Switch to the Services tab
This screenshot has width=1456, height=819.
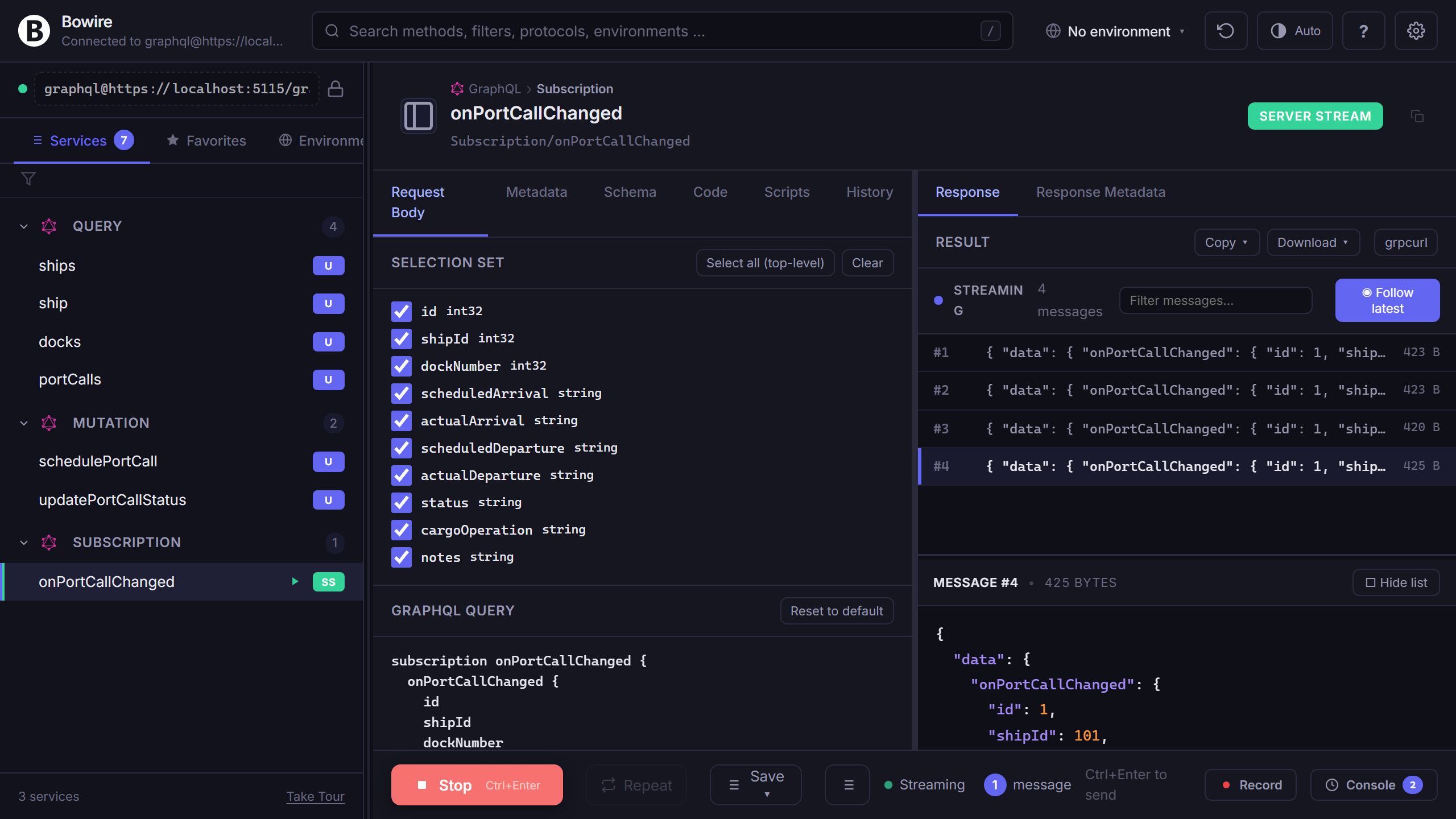pos(82,140)
